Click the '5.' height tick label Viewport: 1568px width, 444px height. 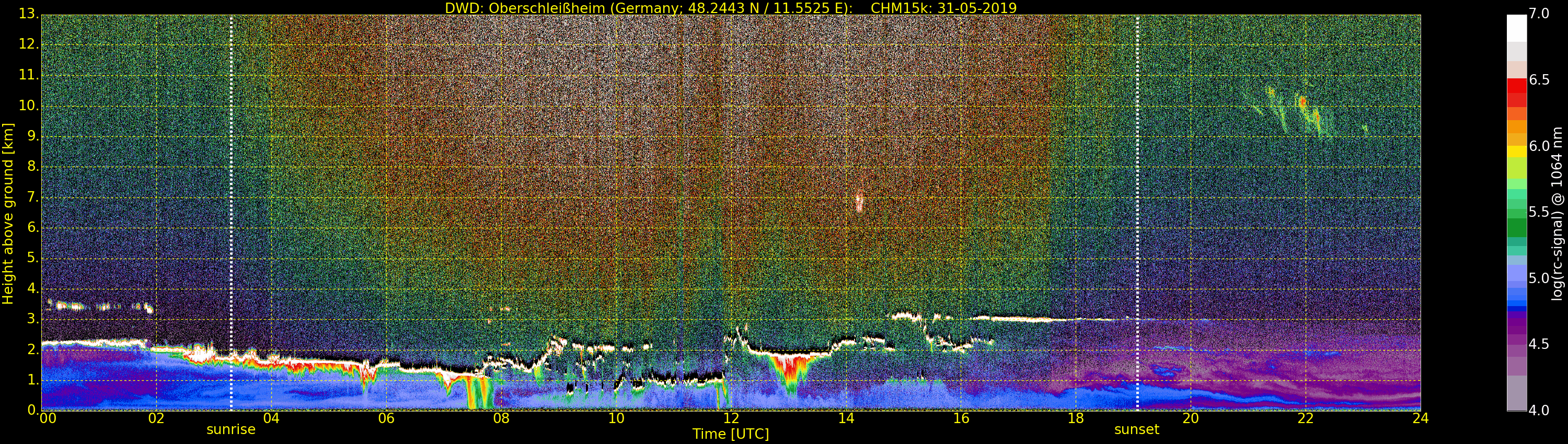[x=32, y=258]
